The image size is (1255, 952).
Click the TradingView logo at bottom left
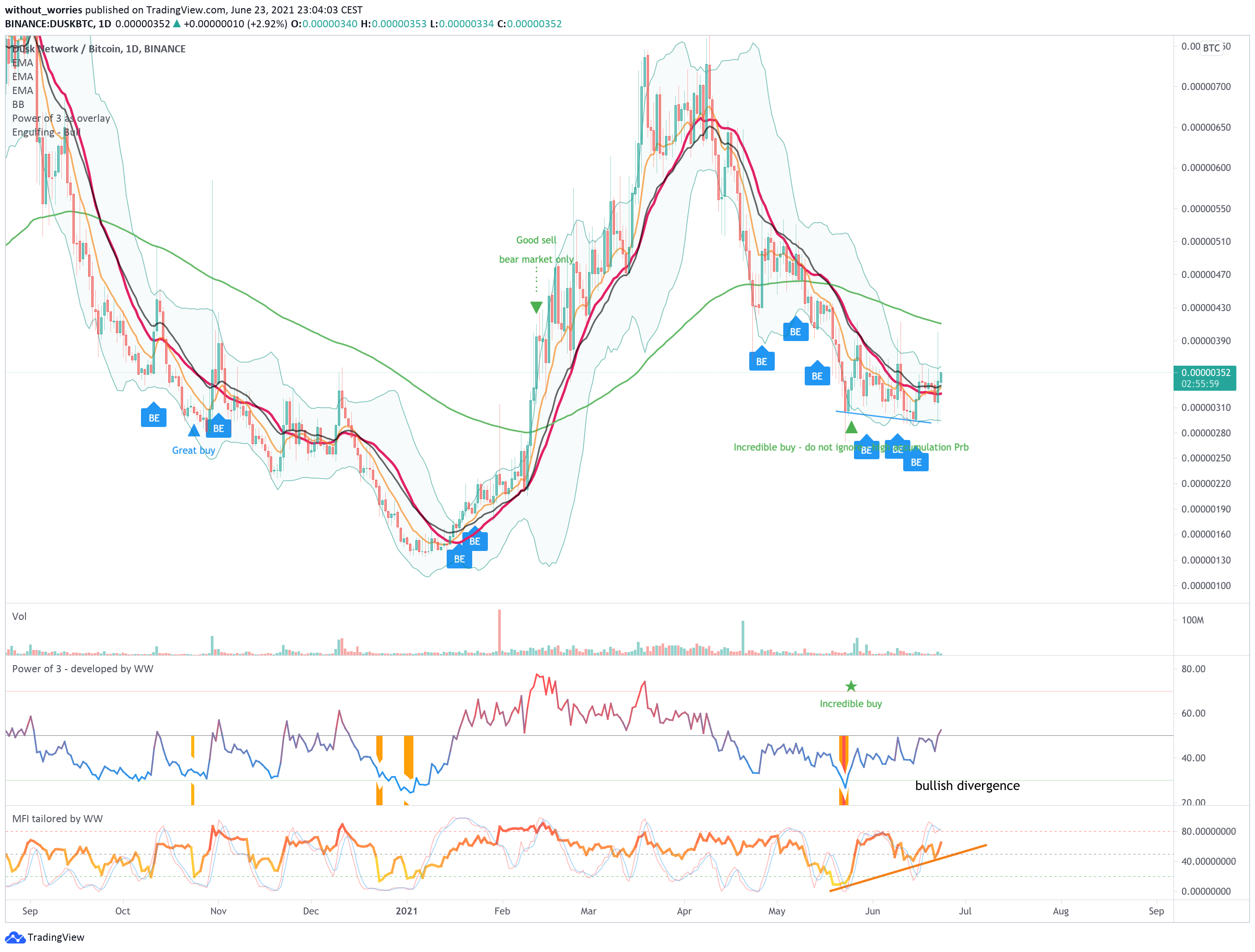pyautogui.click(x=44, y=937)
